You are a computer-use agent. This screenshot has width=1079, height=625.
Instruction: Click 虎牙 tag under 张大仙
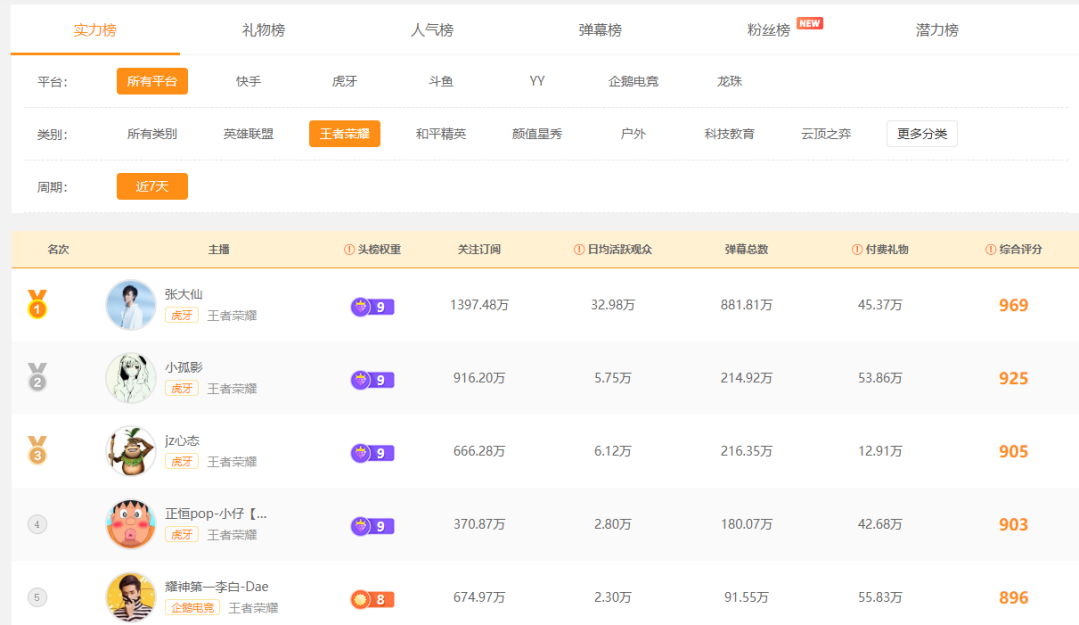182,315
